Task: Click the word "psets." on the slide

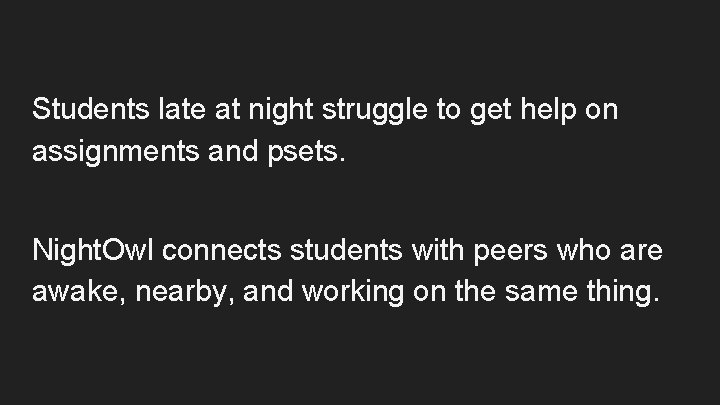Action: pyautogui.click(x=306, y=152)
